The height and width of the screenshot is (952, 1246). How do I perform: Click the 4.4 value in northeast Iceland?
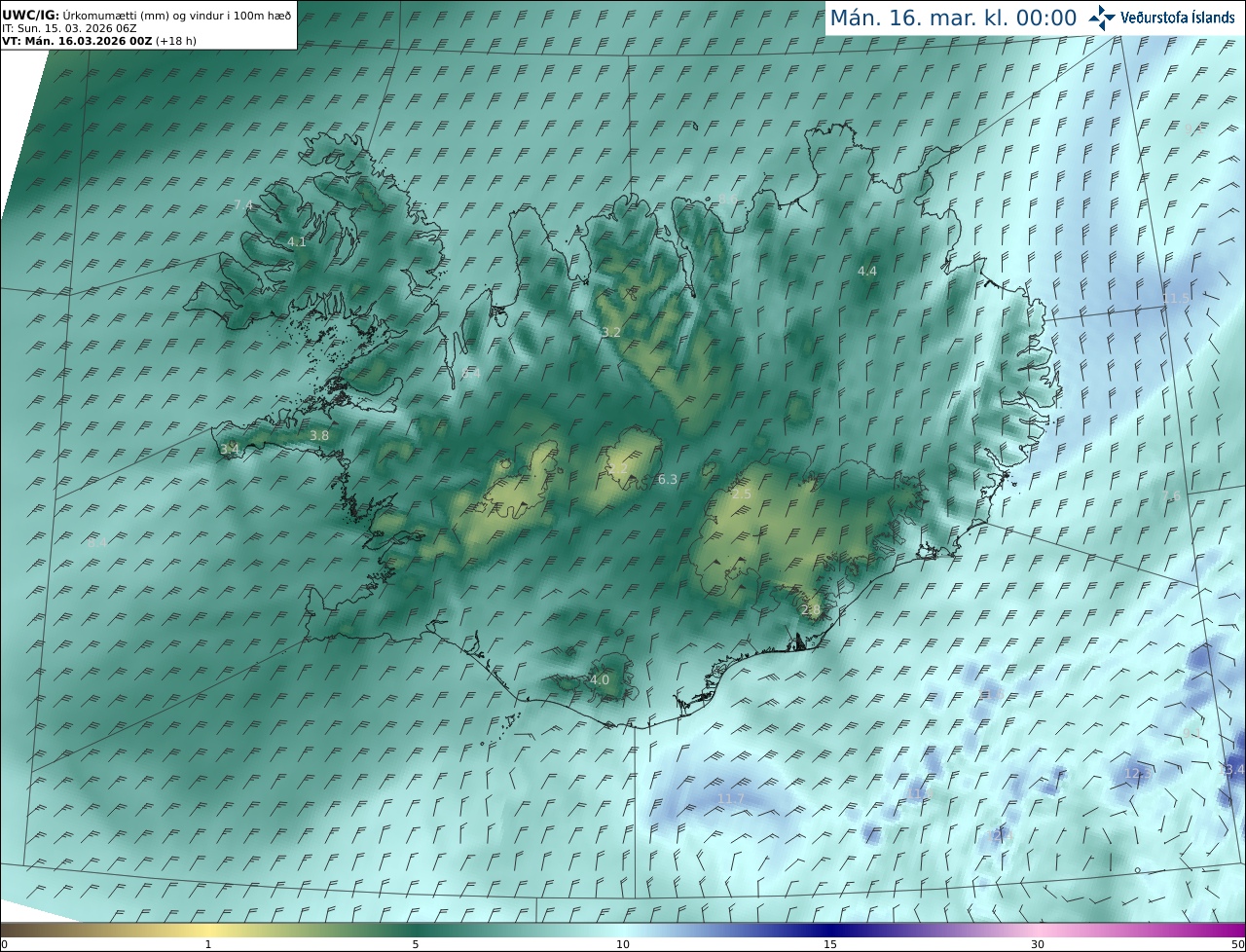(867, 271)
